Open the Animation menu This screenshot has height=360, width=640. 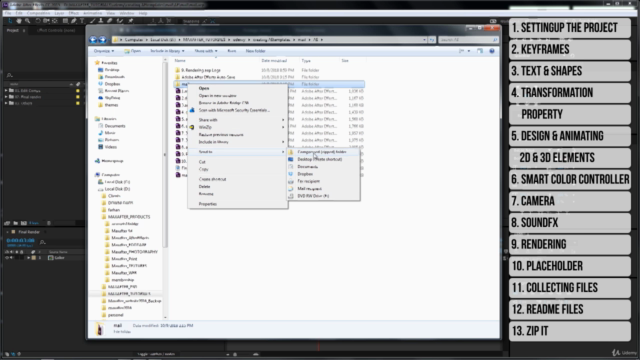(x=92, y=13)
